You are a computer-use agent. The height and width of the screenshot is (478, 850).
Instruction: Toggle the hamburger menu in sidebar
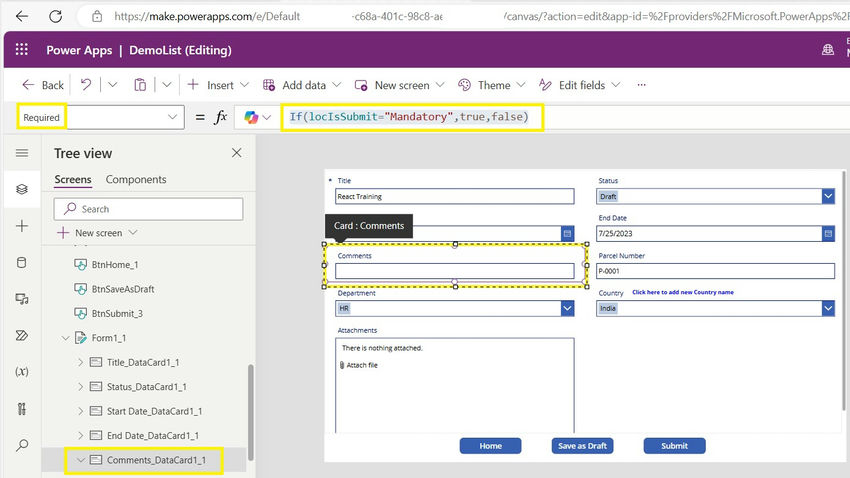click(x=22, y=153)
